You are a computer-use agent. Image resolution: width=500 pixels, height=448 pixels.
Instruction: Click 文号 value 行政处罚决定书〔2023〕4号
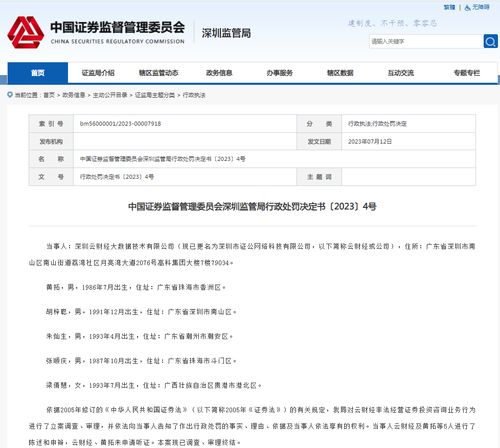click(x=117, y=177)
